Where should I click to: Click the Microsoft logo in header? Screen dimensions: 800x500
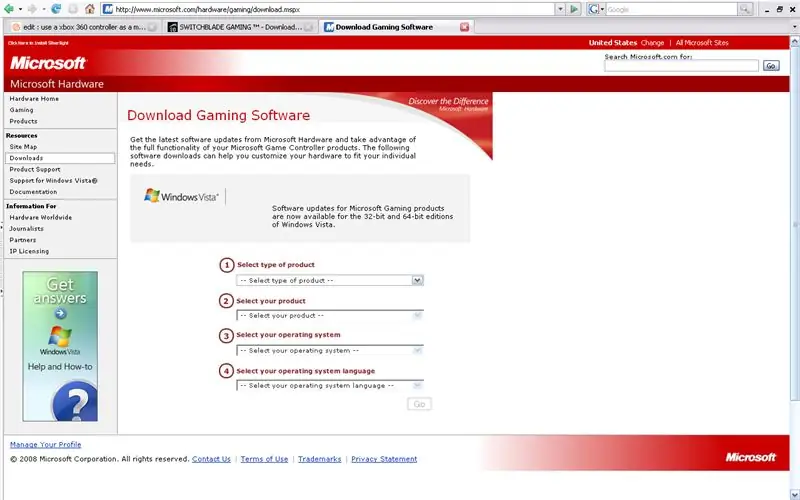[x=48, y=63]
